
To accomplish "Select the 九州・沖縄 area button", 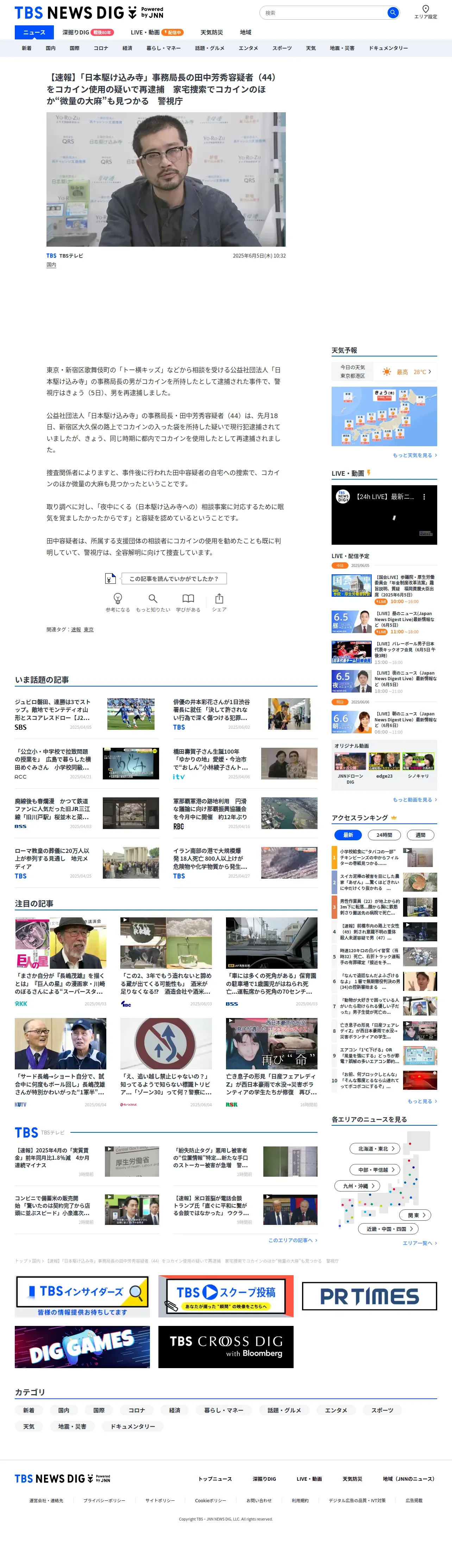I will tap(357, 1186).
